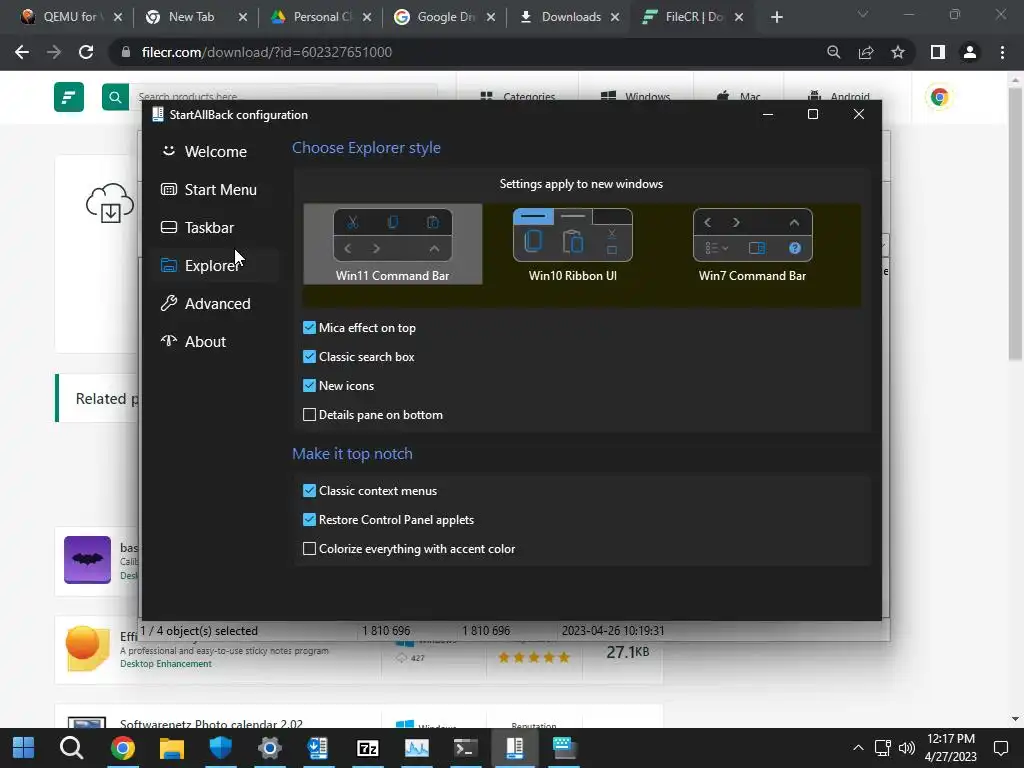Toggle the New icons checkbox

pos(310,386)
